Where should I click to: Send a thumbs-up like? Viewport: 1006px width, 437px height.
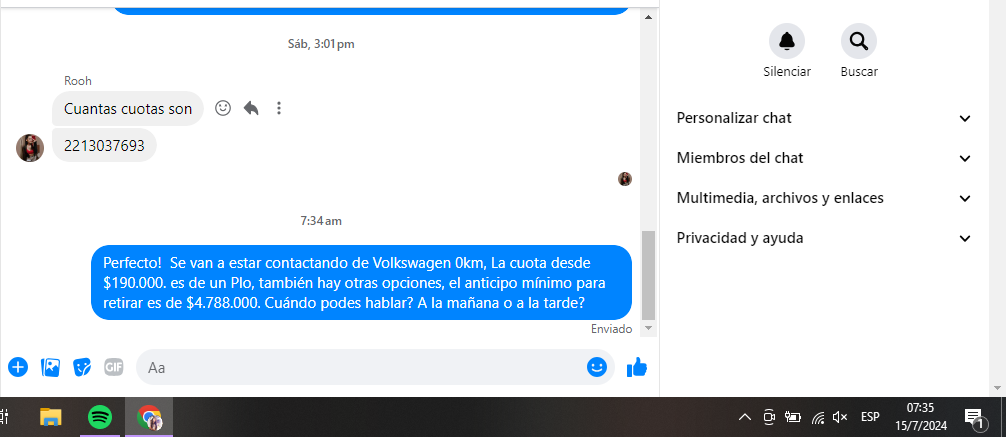pos(636,367)
